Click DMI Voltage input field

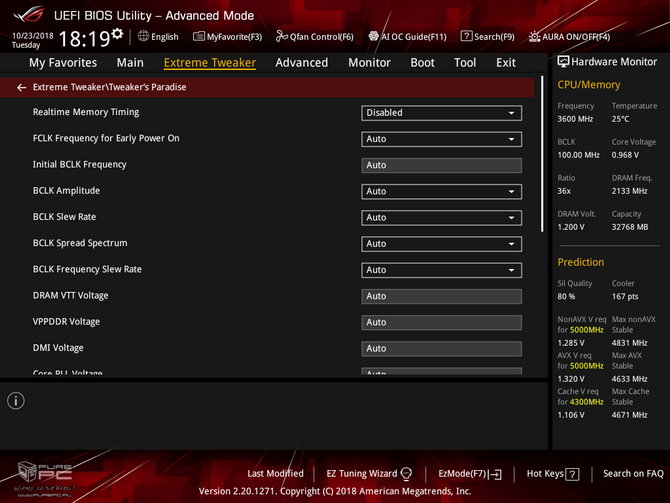tap(441, 349)
